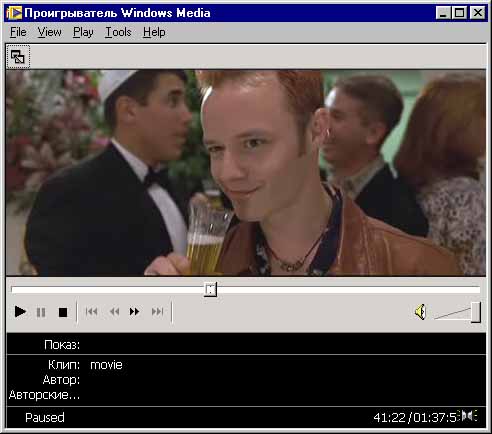This screenshot has height=434, width=492.
Task: Click the movie clip name text
Action: 106,365
